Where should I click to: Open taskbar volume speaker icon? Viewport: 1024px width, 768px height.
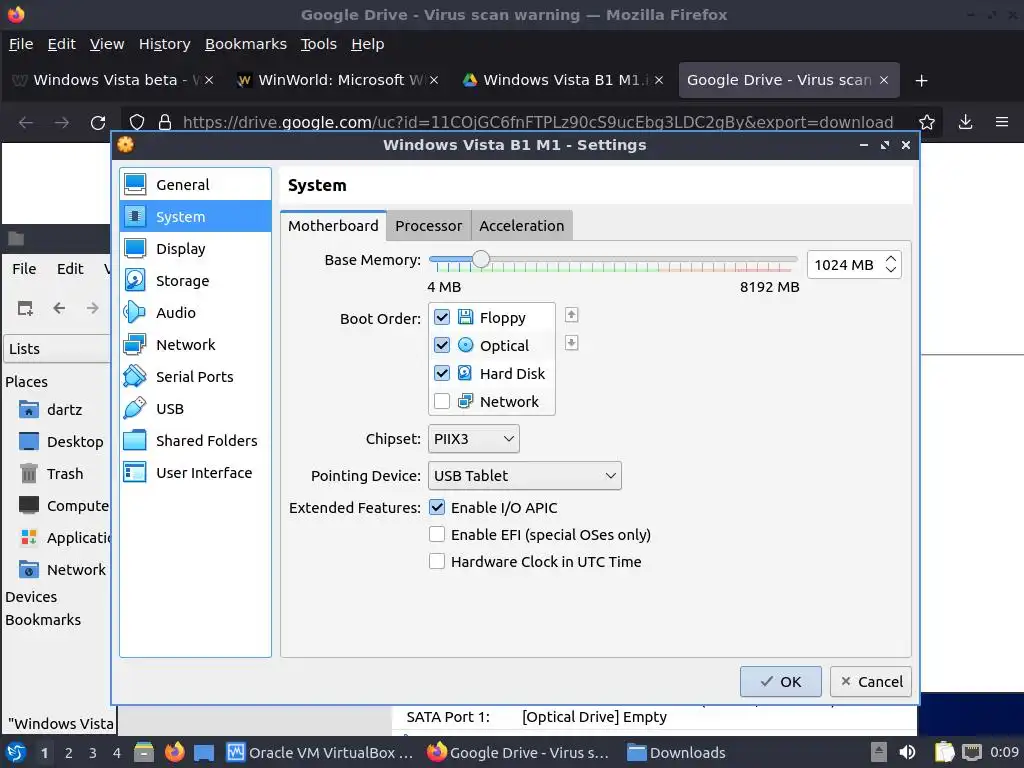907,752
